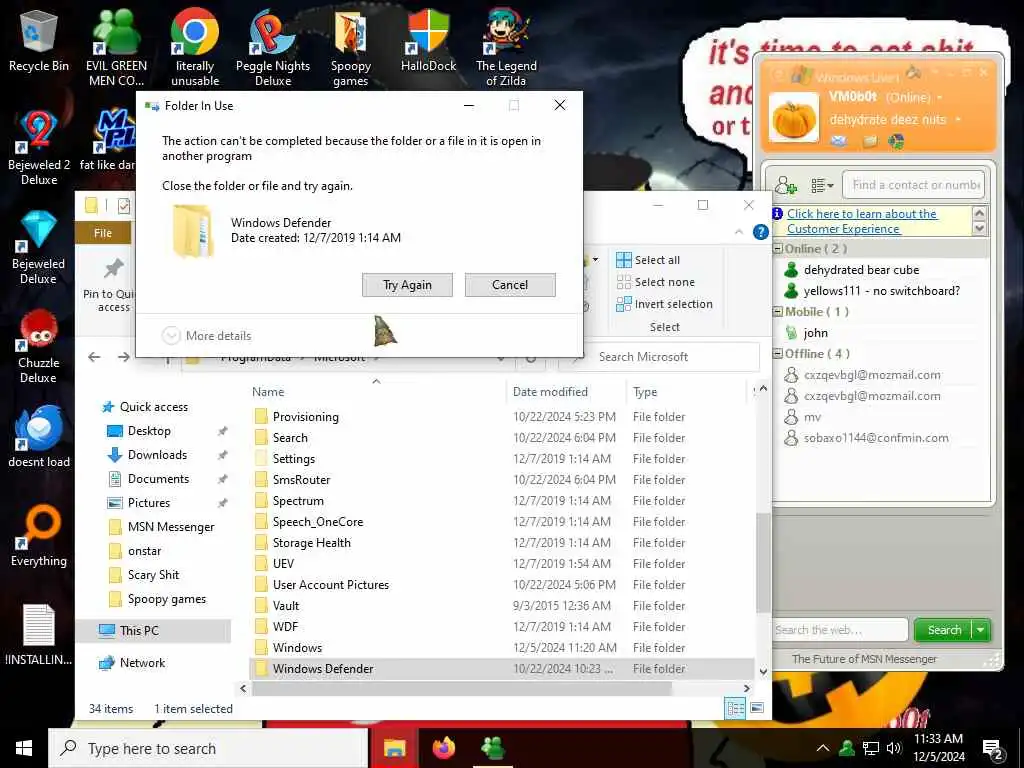Launch the Bejeweled Deluxe diamond icon

pos(39,248)
